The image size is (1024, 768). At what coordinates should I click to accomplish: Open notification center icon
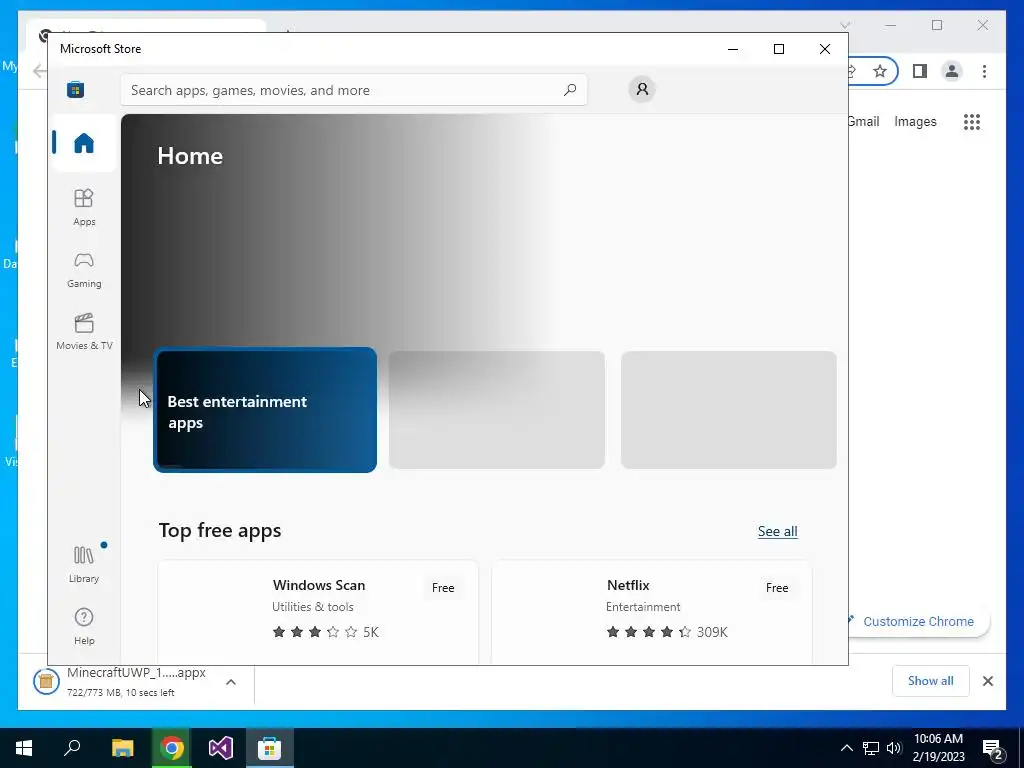993,749
